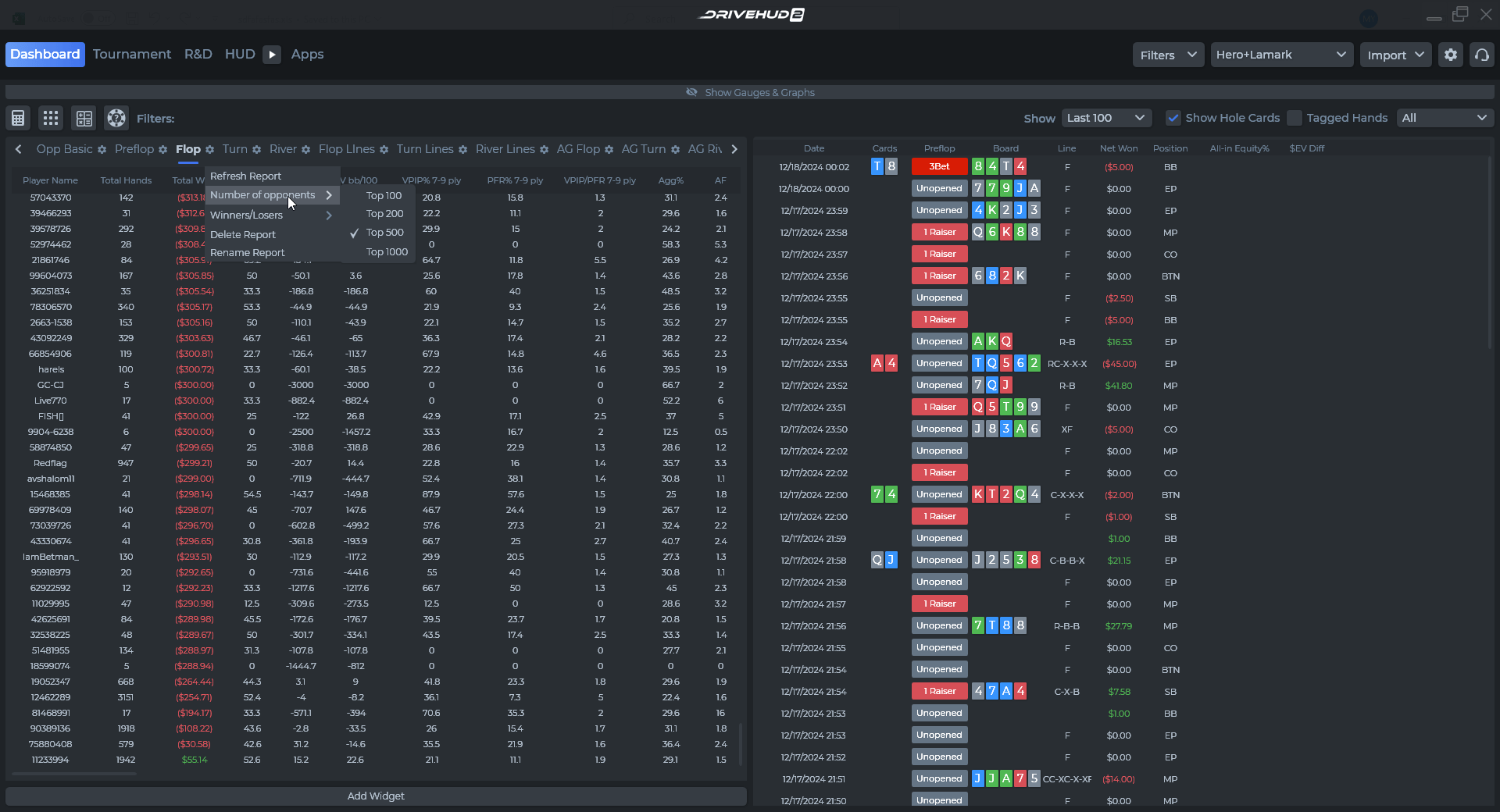Screen dimensions: 1500x812
Task: Select the grid dots layout icon
Action: 51,118
